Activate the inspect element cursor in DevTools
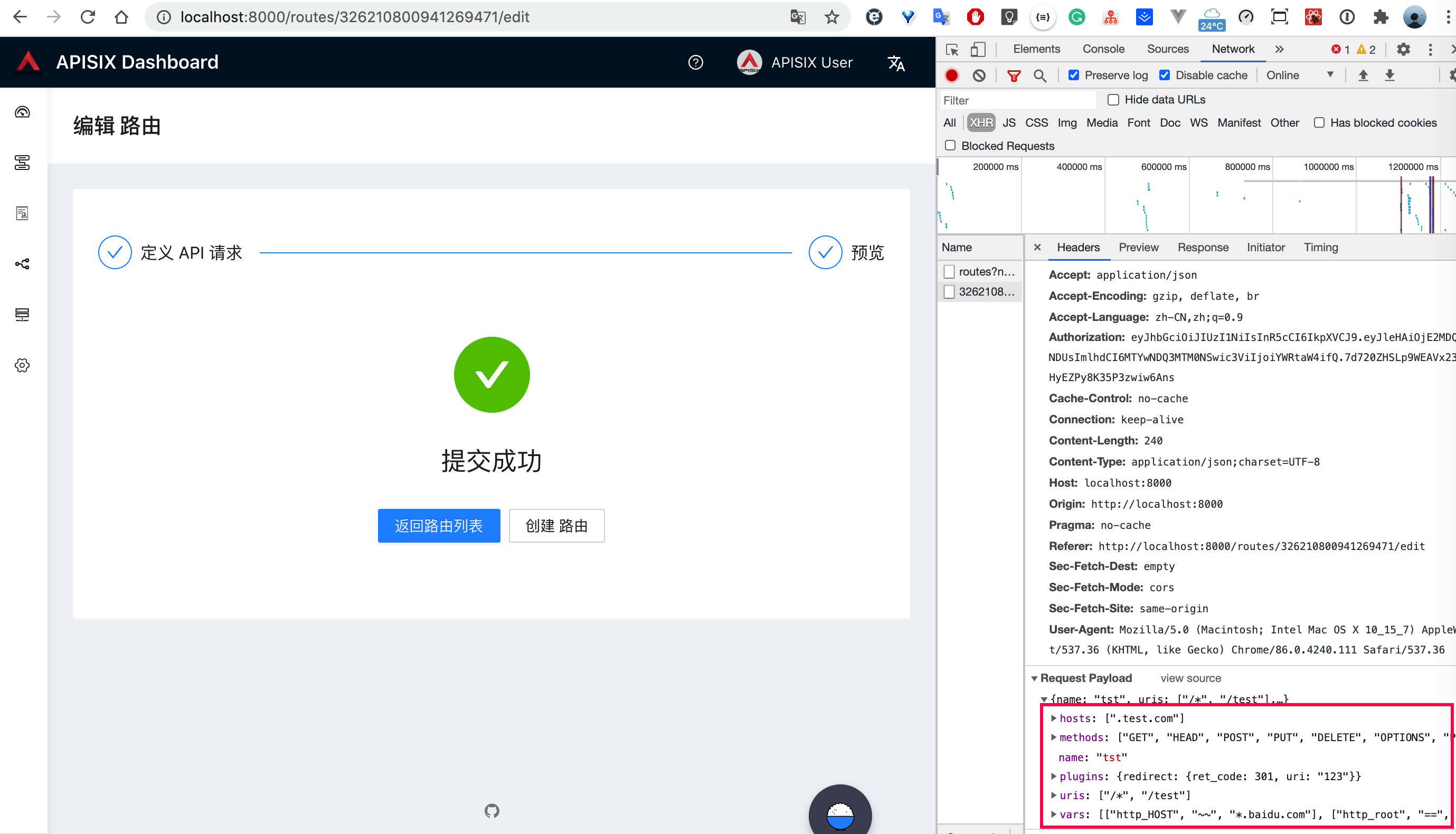 tap(951, 49)
